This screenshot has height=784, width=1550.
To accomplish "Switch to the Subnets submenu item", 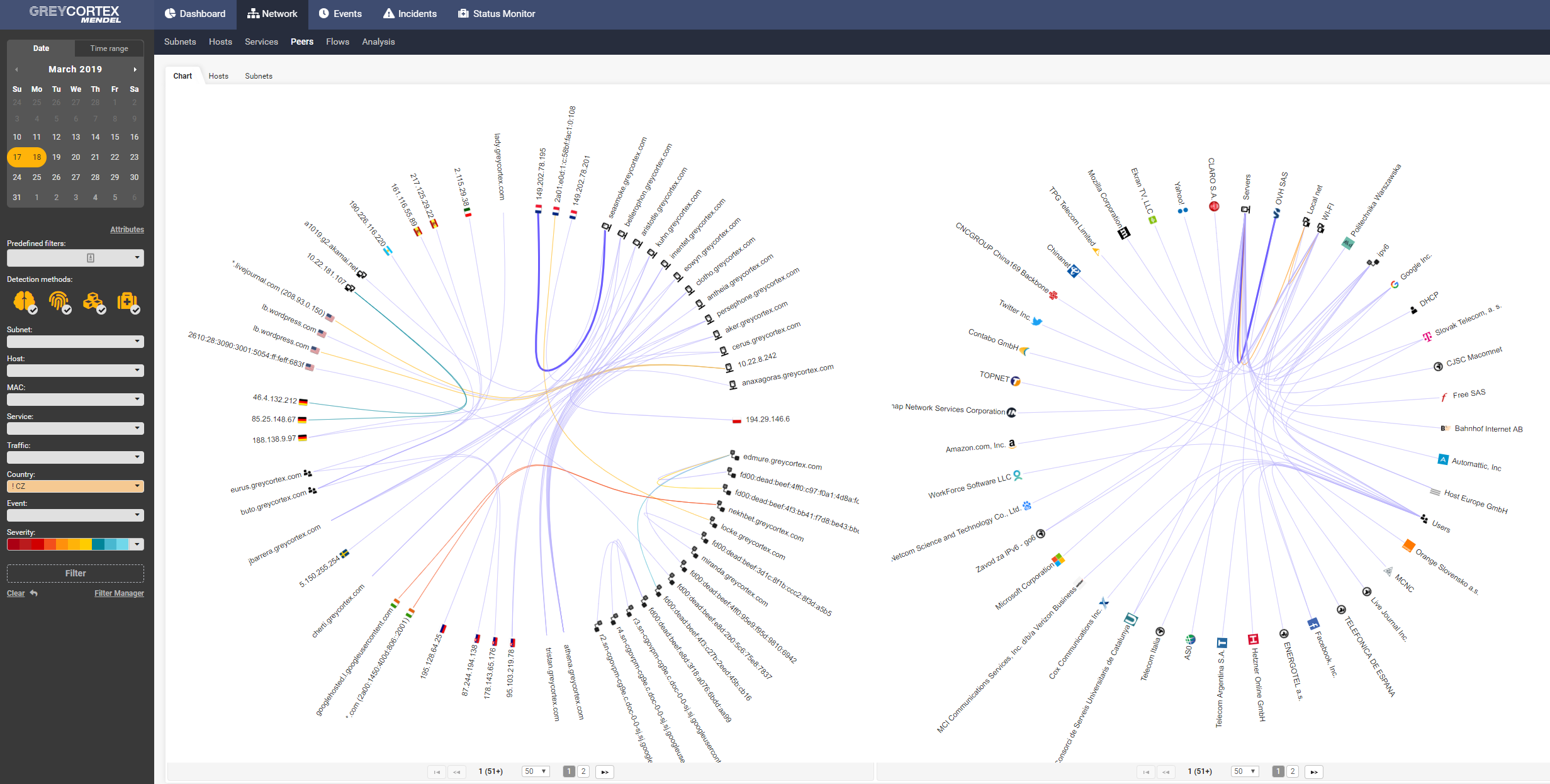I will (180, 42).
